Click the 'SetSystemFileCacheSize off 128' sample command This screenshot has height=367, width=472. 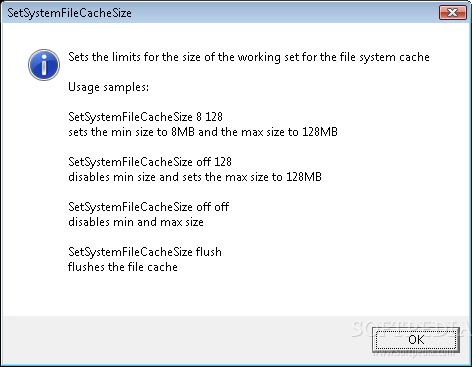(150, 162)
